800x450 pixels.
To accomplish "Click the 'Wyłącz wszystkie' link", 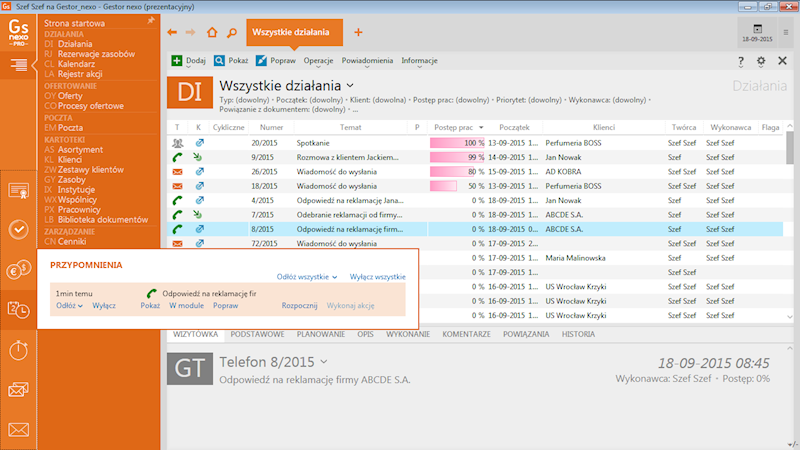I will (x=377, y=276).
